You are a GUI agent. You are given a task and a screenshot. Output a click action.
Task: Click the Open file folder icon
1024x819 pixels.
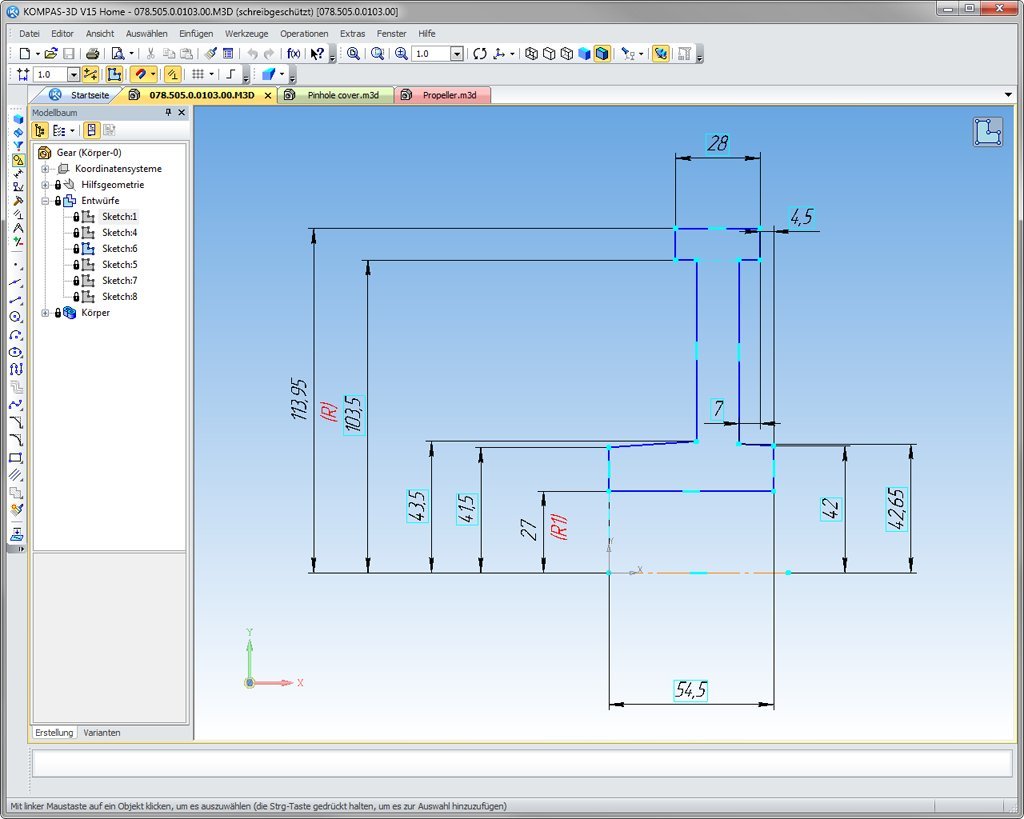tap(51, 54)
